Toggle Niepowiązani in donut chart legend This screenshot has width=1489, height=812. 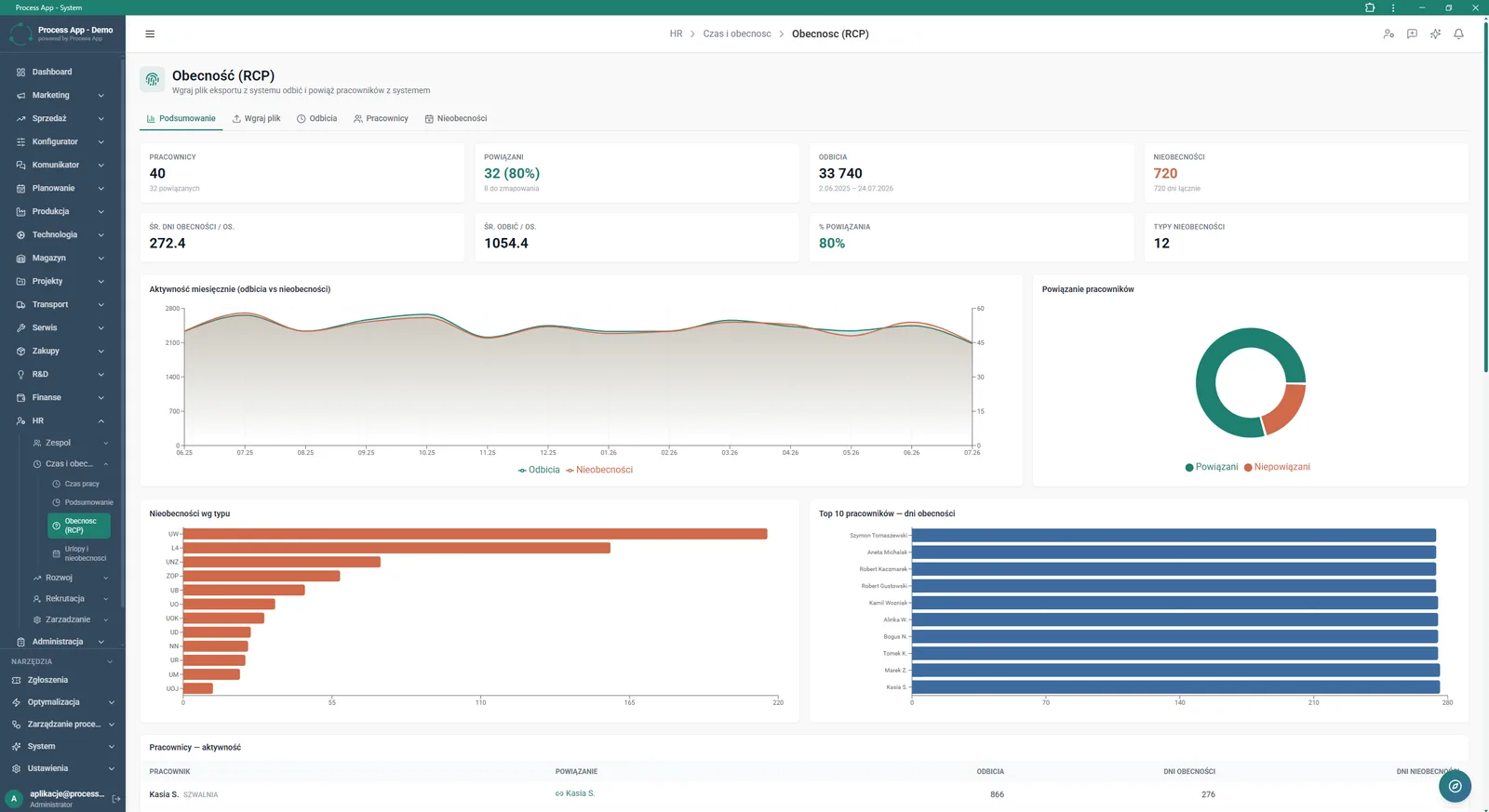click(1277, 467)
